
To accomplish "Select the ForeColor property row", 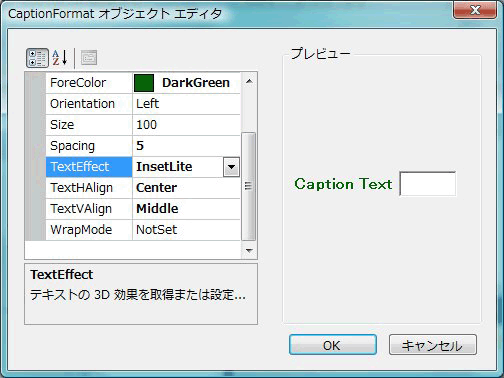I will [x=143, y=83].
